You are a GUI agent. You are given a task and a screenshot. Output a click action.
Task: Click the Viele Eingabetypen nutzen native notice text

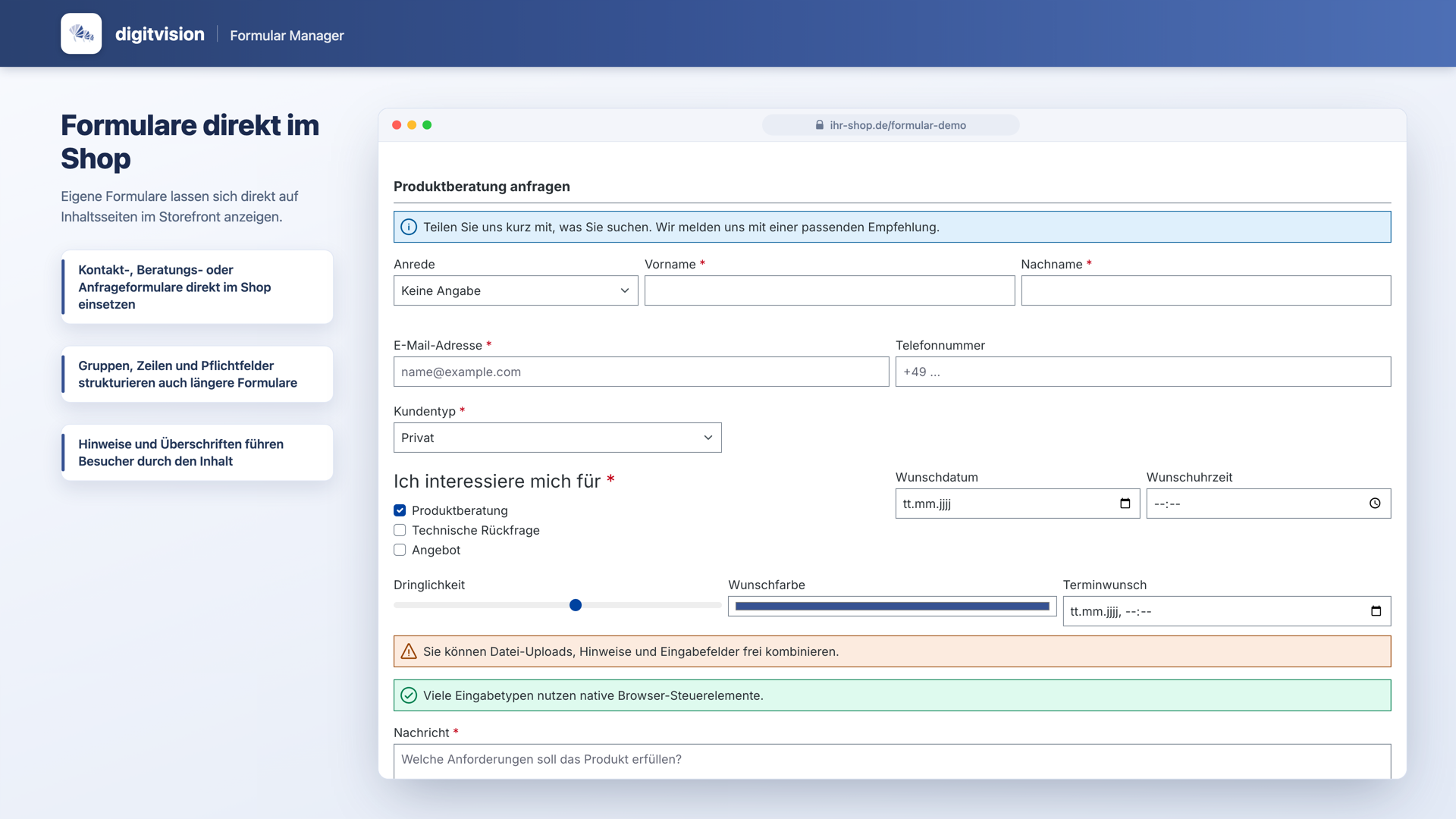(593, 695)
